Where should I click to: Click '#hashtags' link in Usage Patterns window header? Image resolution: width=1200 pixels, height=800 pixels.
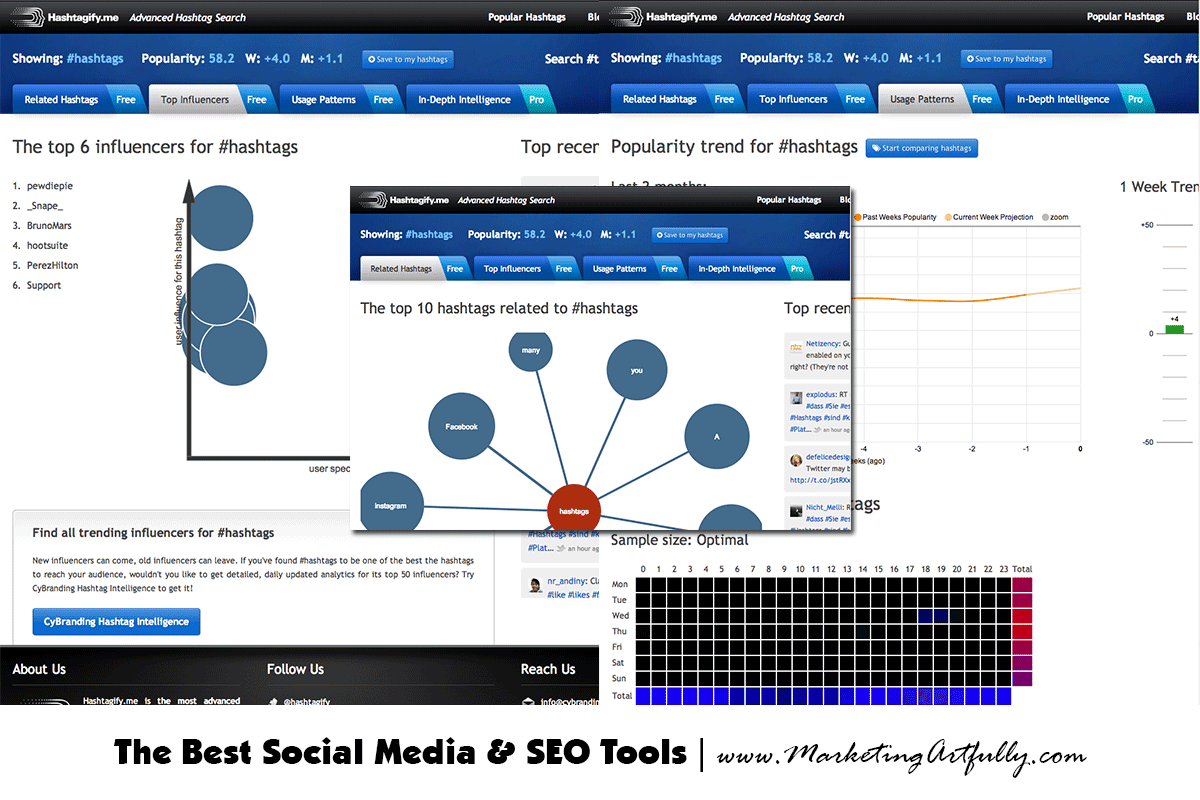(694, 59)
